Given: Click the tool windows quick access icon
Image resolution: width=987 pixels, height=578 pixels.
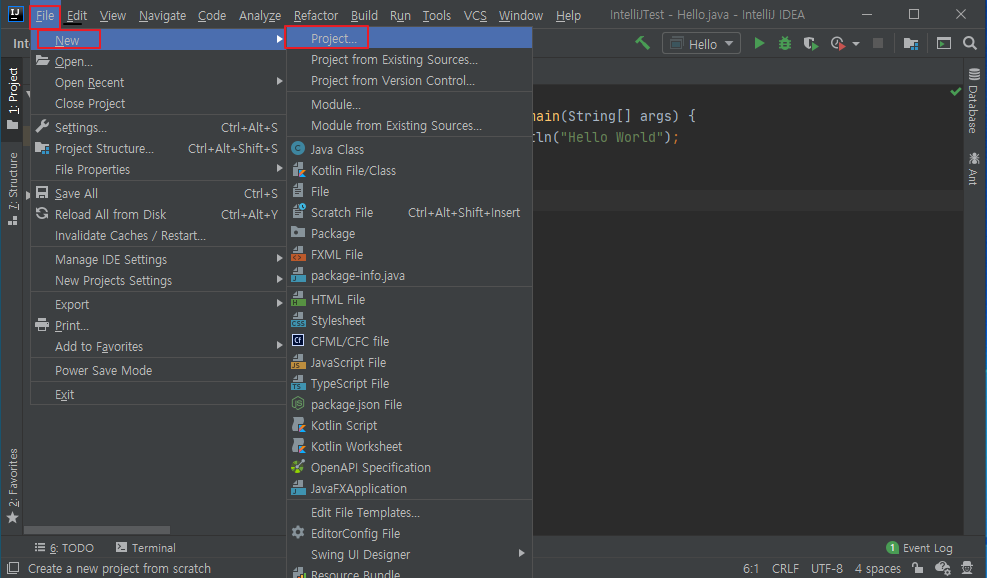Looking at the screenshot, I should tap(13, 568).
